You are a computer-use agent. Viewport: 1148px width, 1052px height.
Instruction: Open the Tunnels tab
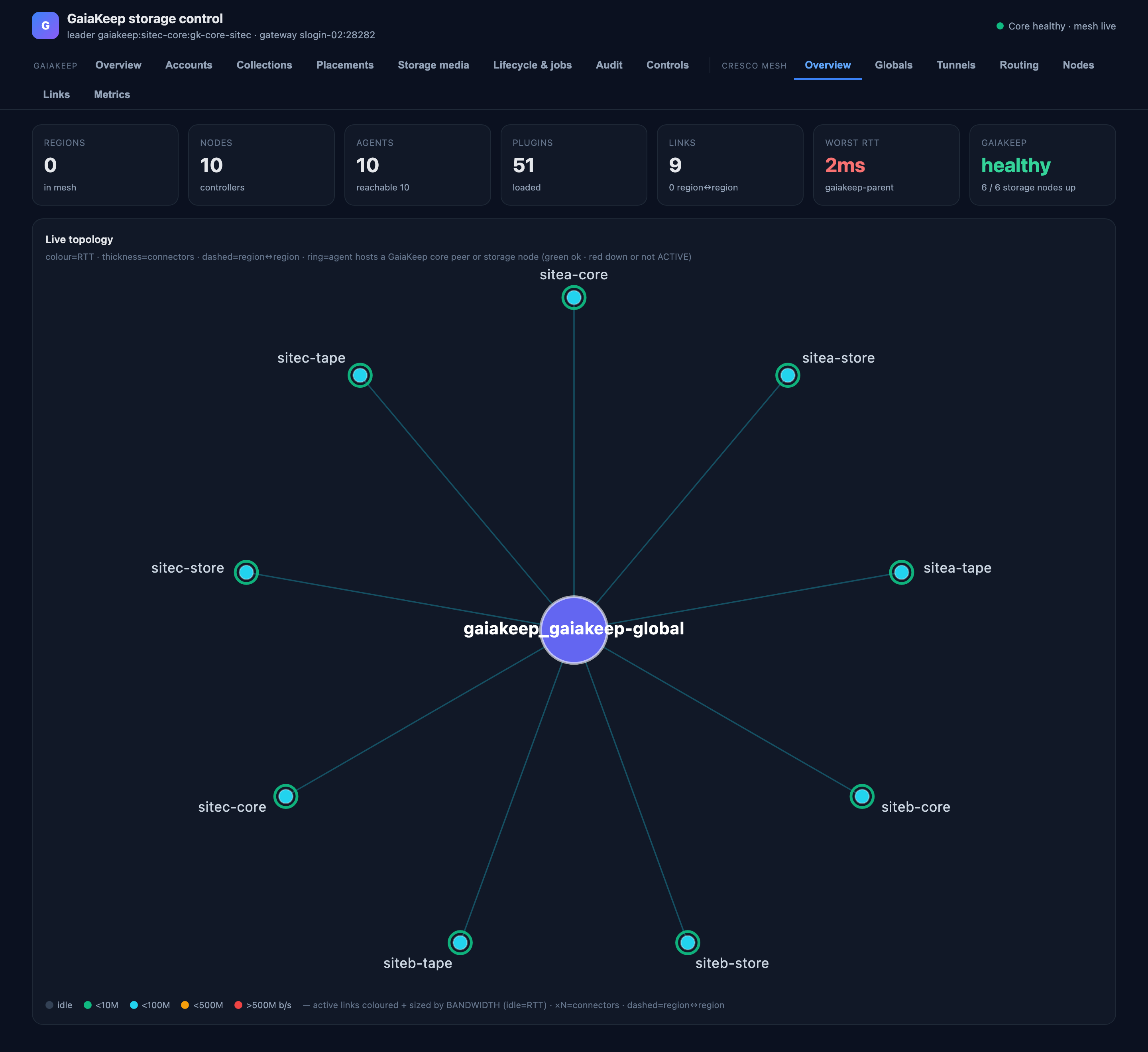pos(955,65)
